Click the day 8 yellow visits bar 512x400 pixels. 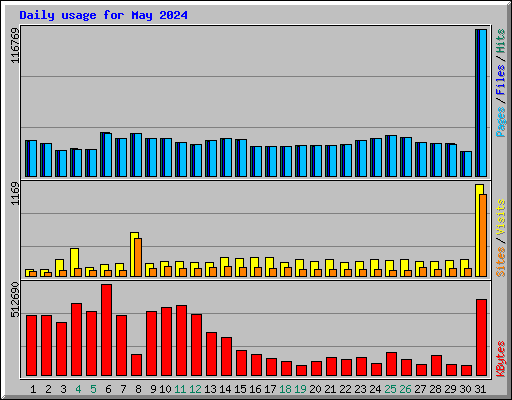133,254
